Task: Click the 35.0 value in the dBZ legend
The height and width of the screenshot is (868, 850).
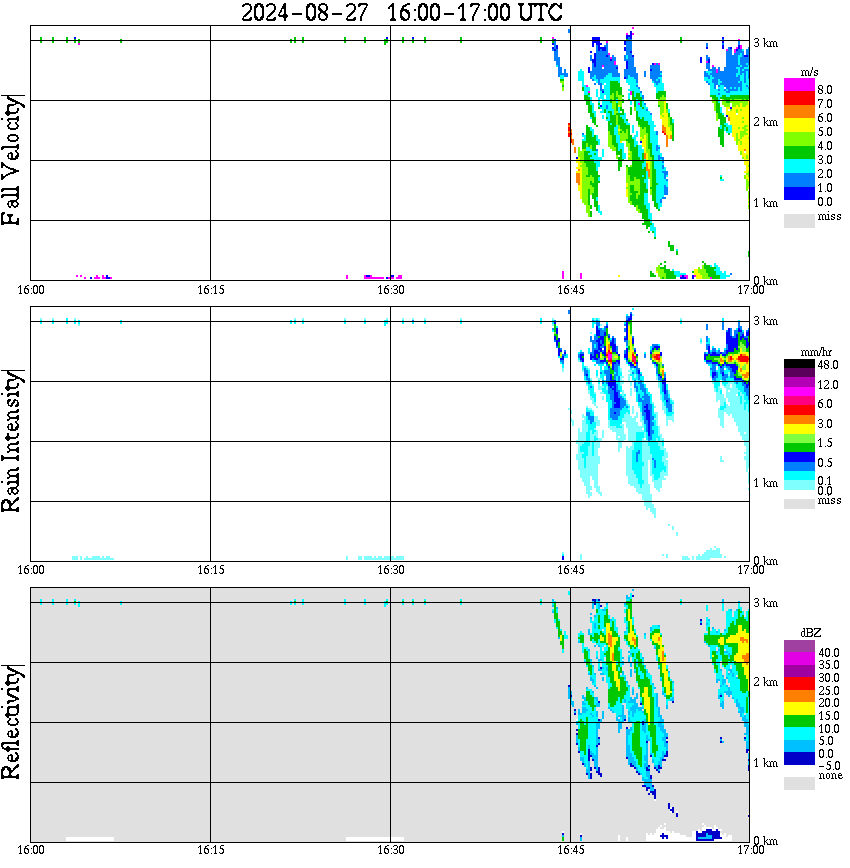Action: tap(828, 665)
